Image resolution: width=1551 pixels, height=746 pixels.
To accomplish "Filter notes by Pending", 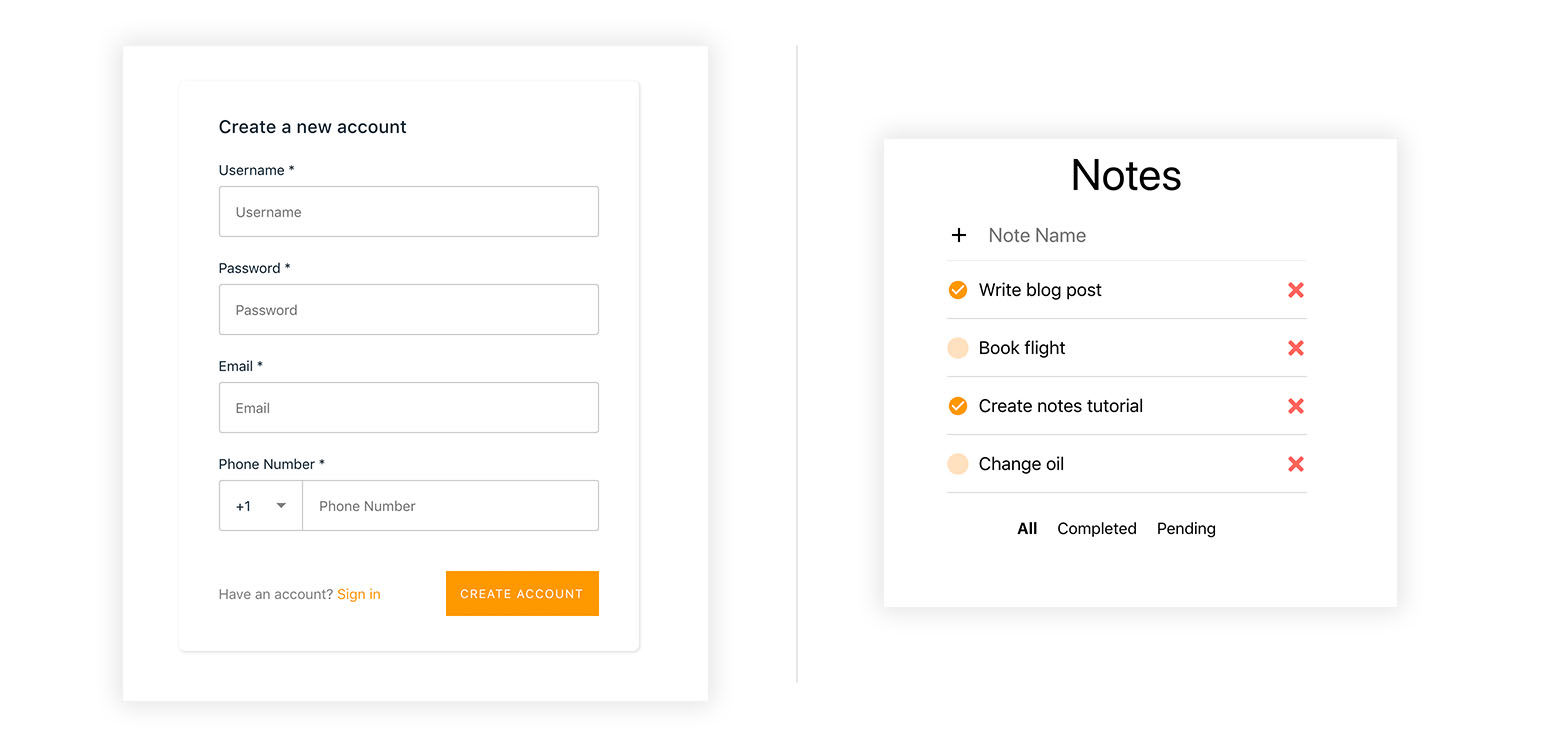I will (1186, 529).
